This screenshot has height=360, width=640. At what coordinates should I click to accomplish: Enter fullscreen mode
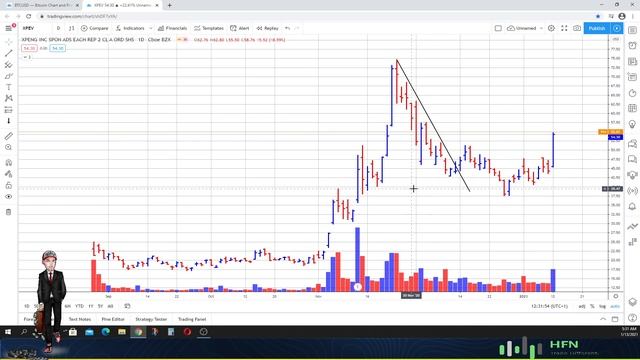click(564, 28)
